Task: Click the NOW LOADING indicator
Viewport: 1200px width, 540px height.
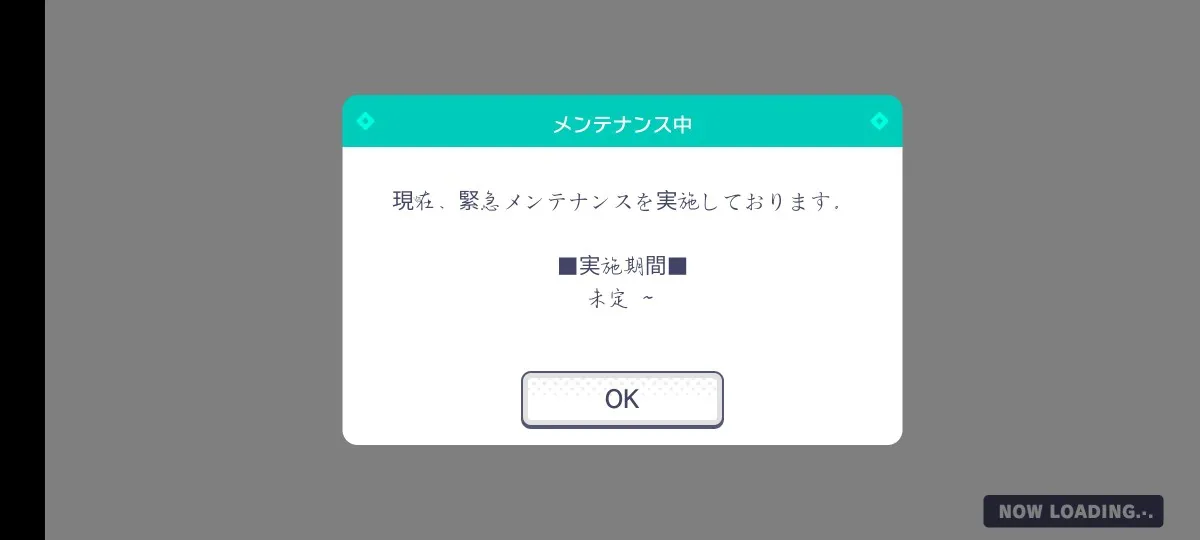Action: coord(1073,511)
